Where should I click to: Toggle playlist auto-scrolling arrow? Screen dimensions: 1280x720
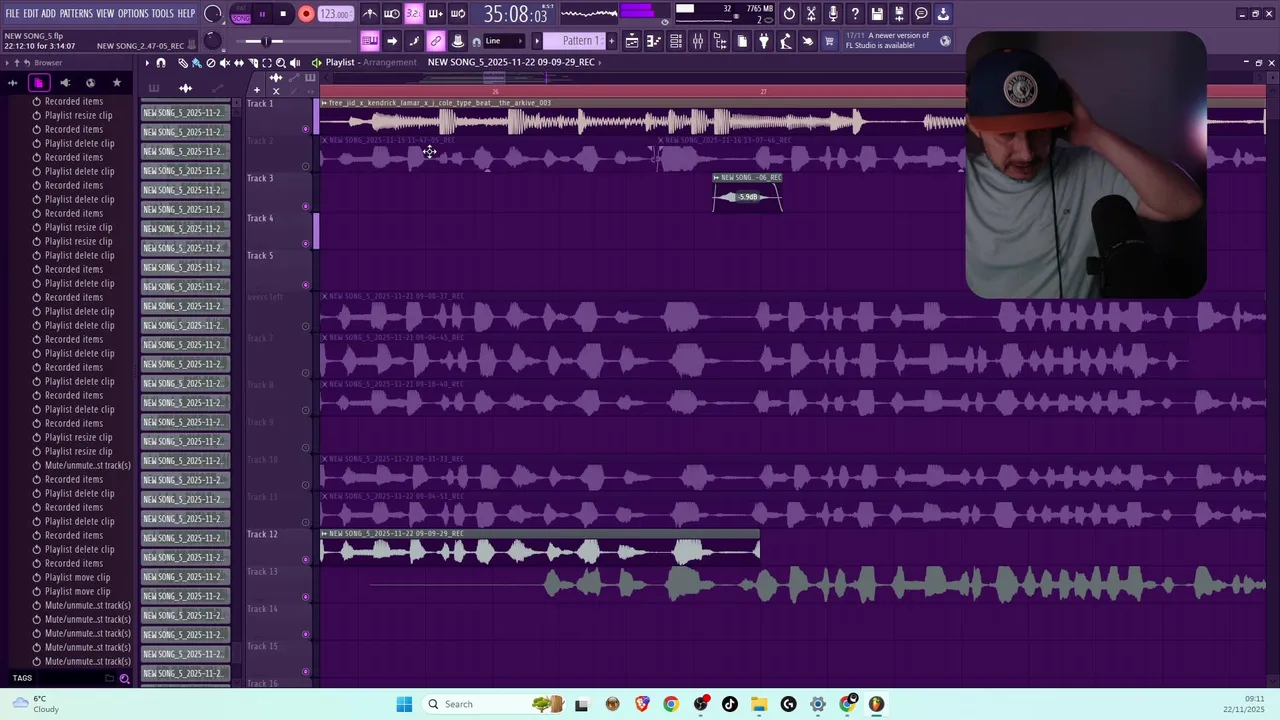[391, 41]
